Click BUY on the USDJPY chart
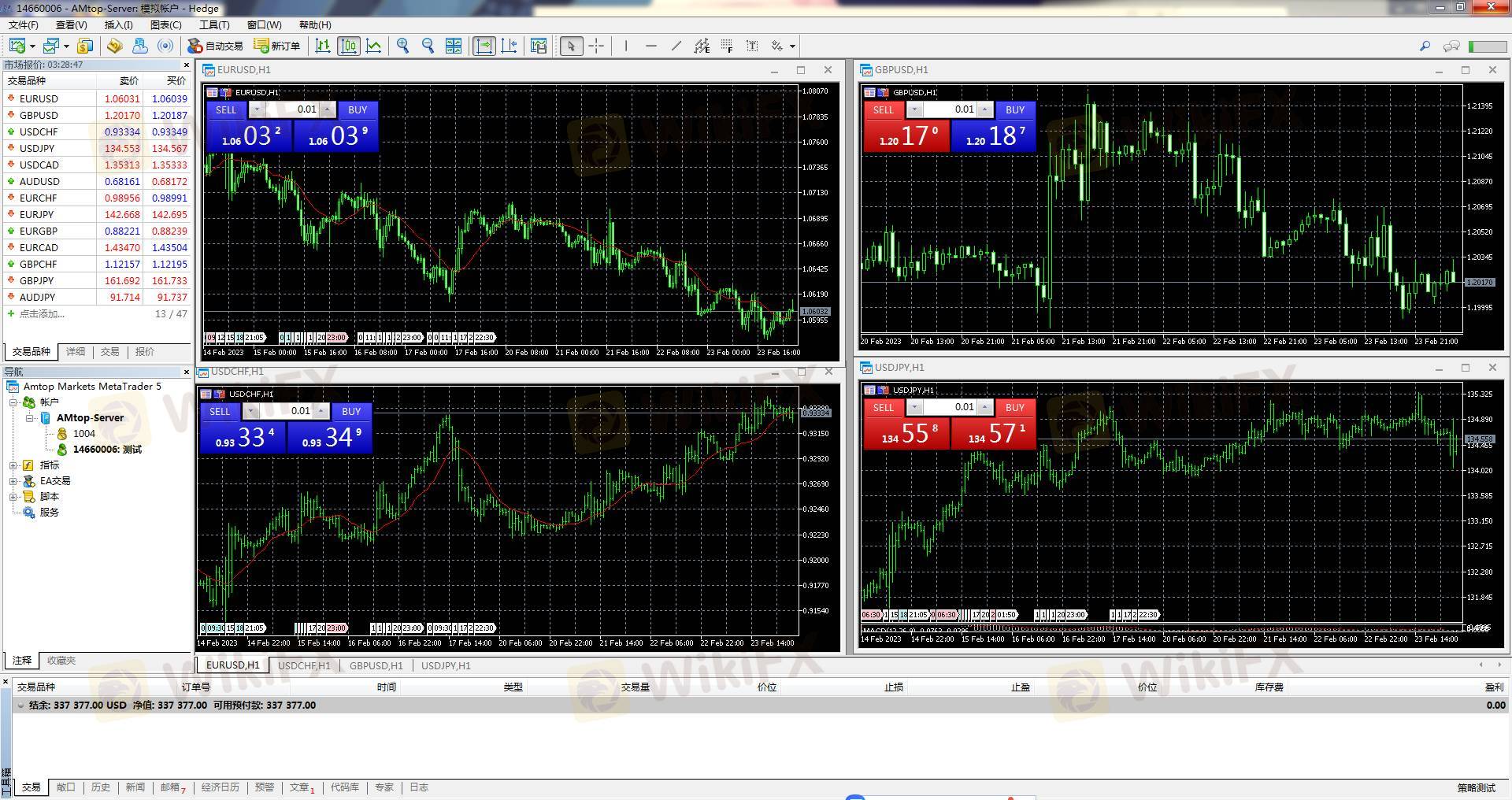This screenshot has height=800, width=1512. [1015, 407]
